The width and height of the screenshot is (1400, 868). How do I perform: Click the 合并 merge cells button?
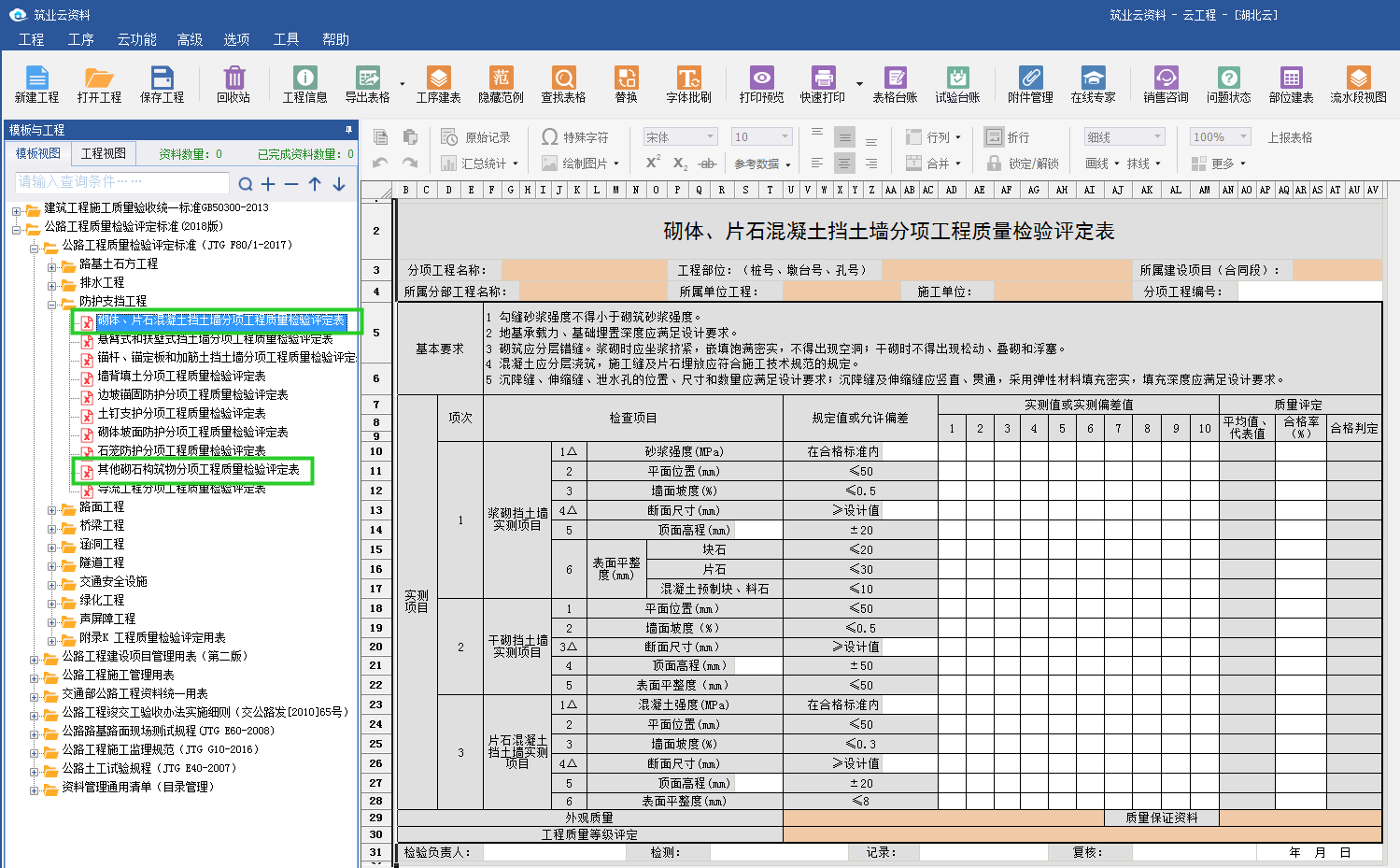click(932, 164)
